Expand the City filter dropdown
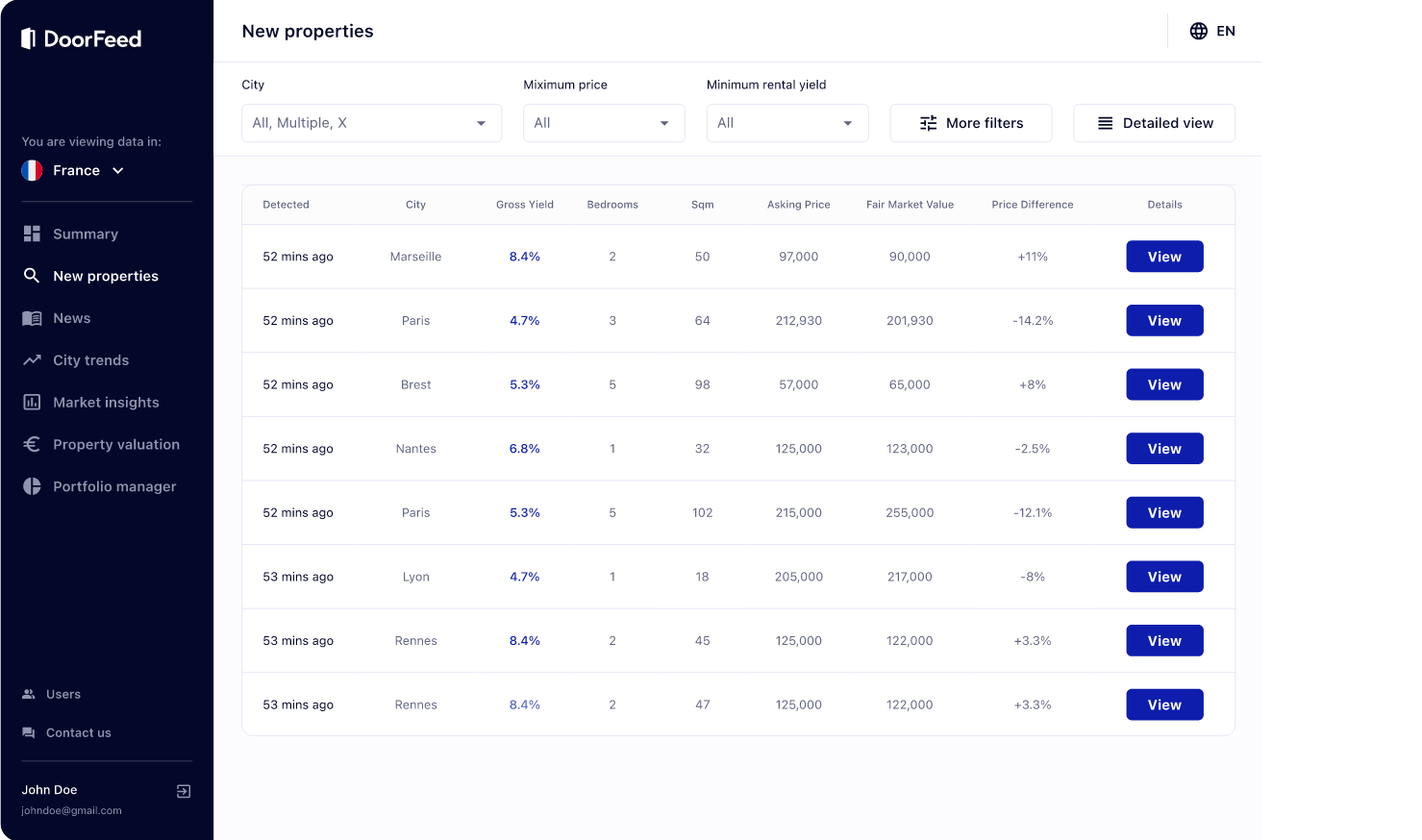Viewport: 1422px width, 840px height. tap(371, 123)
